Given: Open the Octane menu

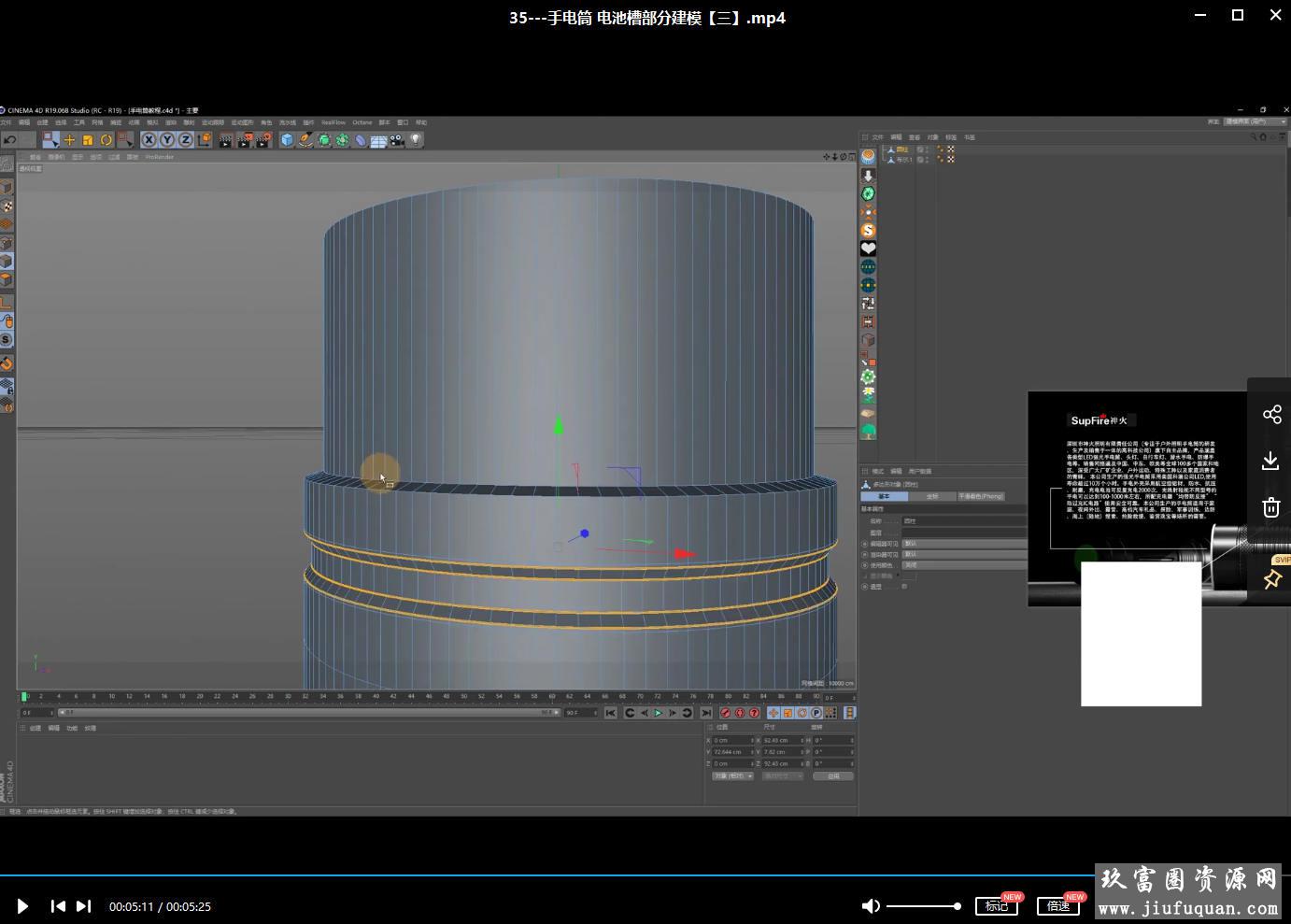Looking at the screenshot, I should pos(362,122).
